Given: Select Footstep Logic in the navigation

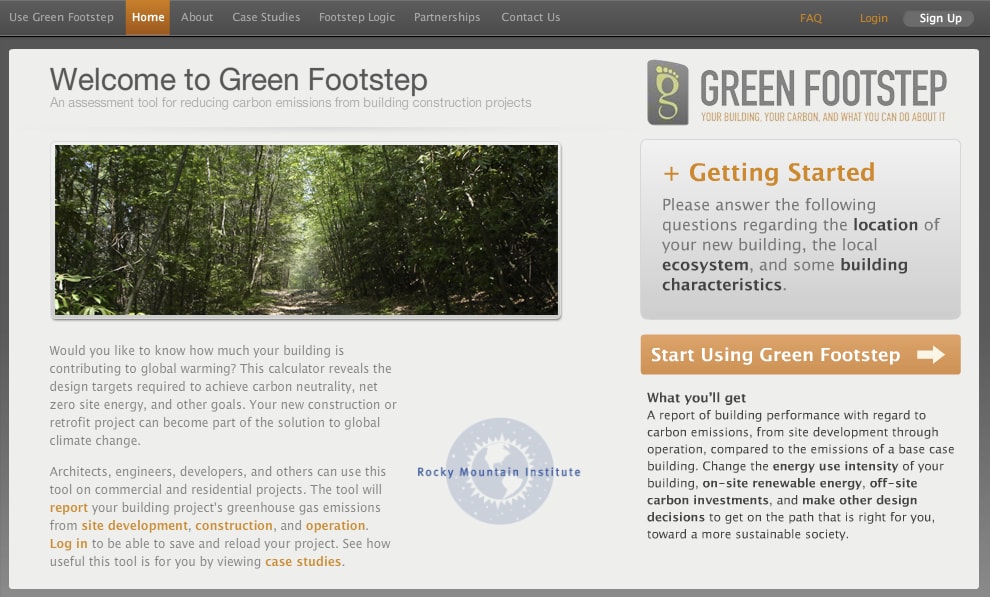Looking at the screenshot, I should [357, 17].
